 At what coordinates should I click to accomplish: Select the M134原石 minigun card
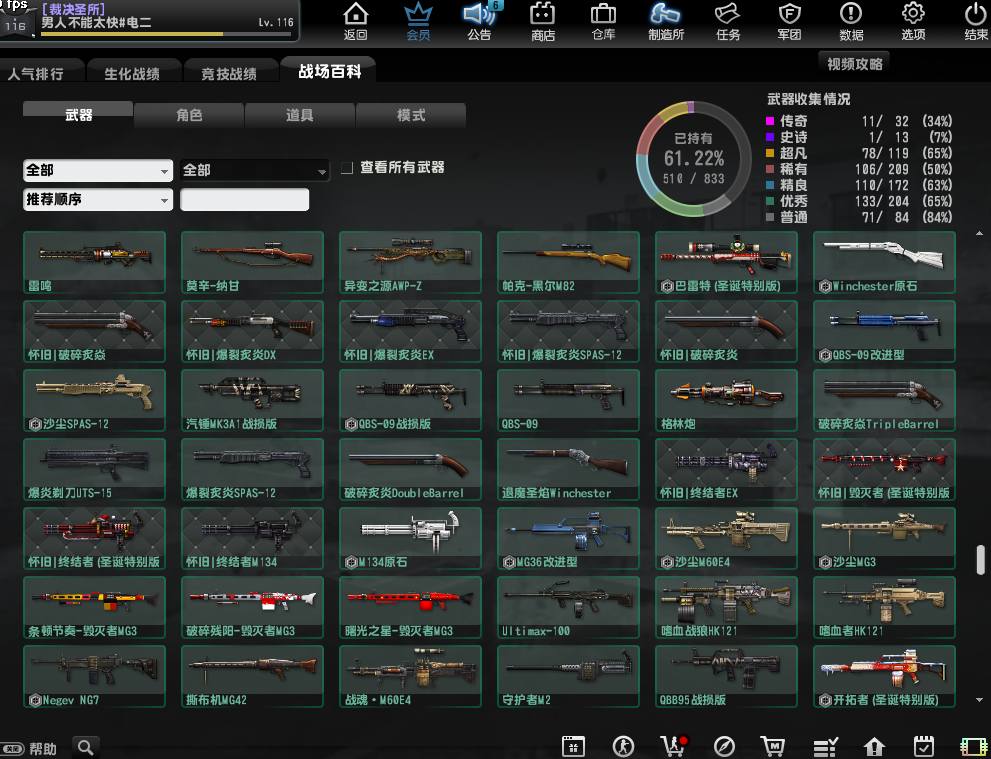point(410,538)
